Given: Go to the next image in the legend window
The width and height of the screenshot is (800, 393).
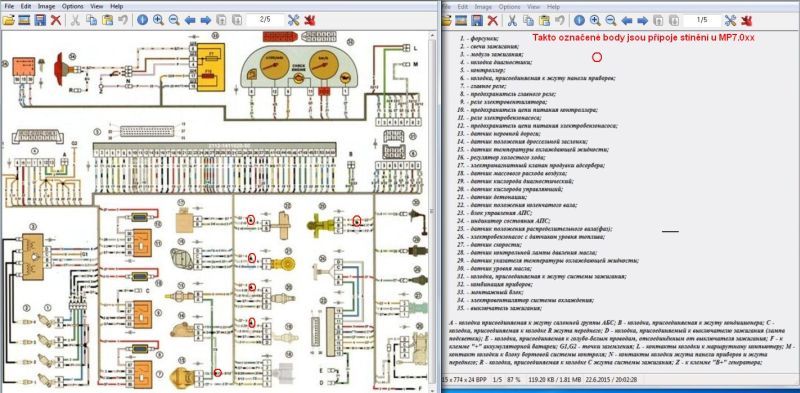Looking at the screenshot, I should (642, 20).
